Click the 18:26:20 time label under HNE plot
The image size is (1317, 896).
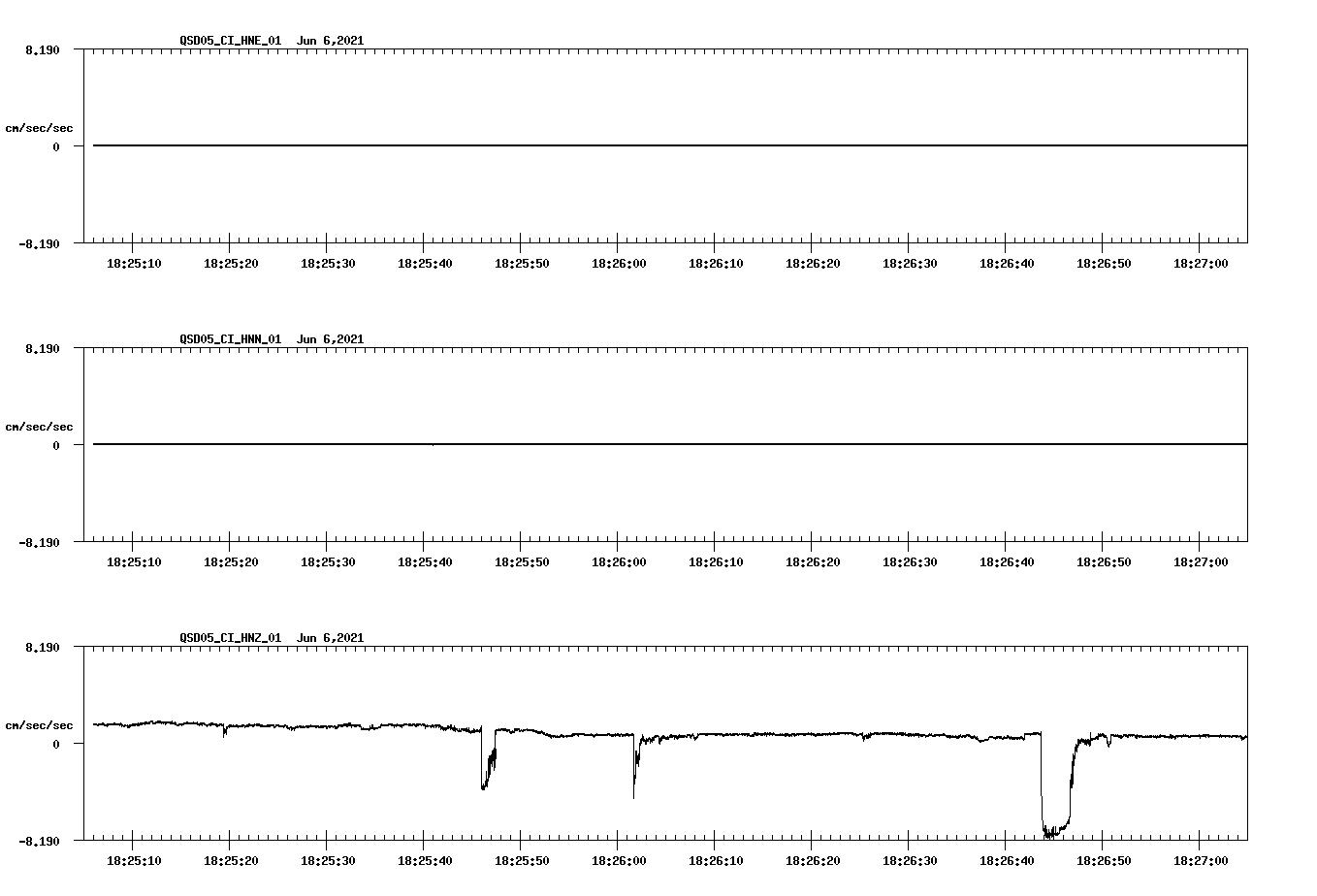click(x=813, y=263)
